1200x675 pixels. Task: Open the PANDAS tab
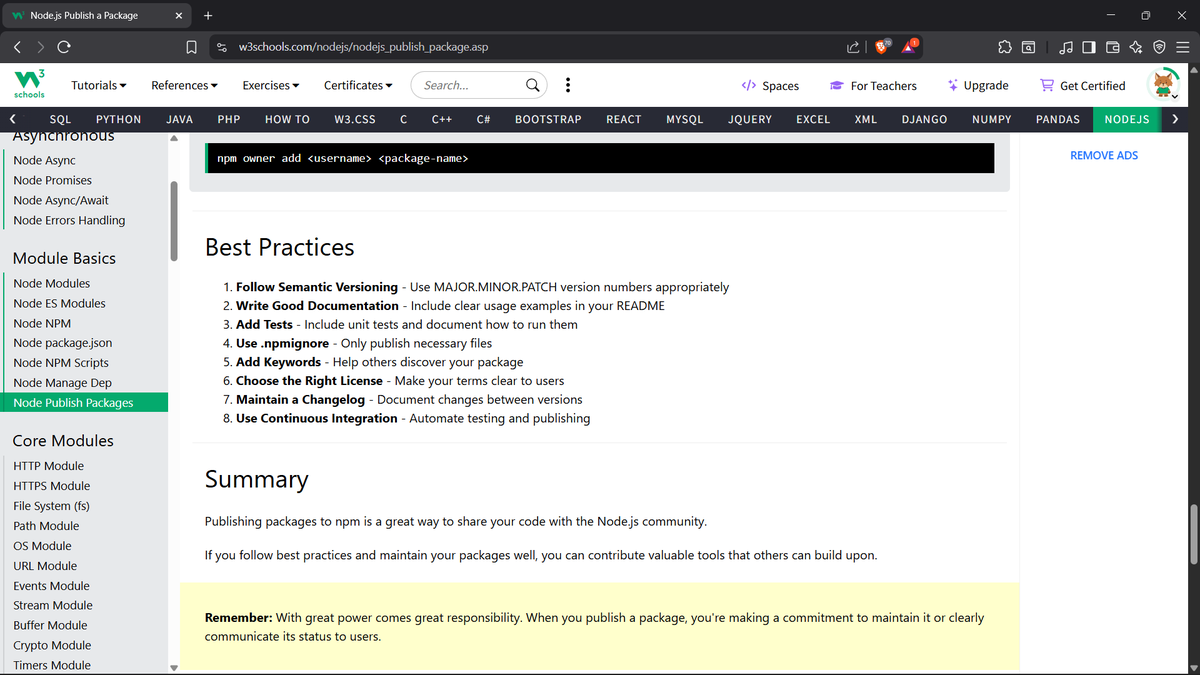pos(1057,119)
